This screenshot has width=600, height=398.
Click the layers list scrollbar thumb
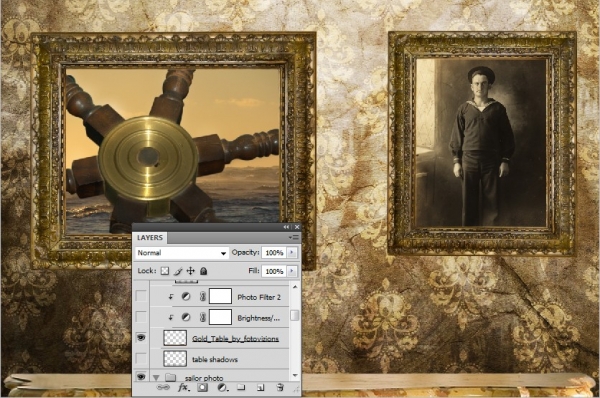(x=295, y=315)
